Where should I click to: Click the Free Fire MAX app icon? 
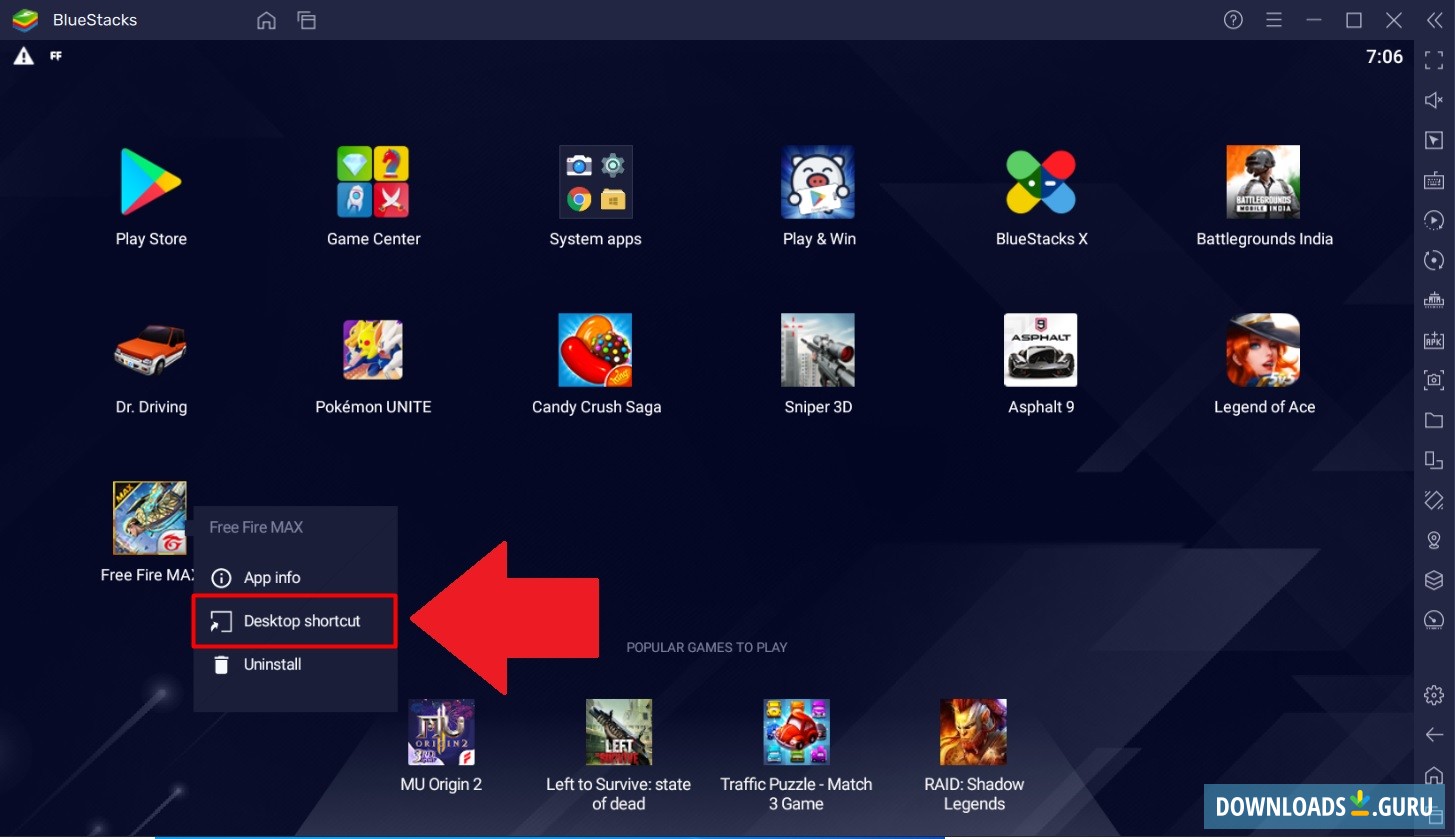click(x=150, y=518)
